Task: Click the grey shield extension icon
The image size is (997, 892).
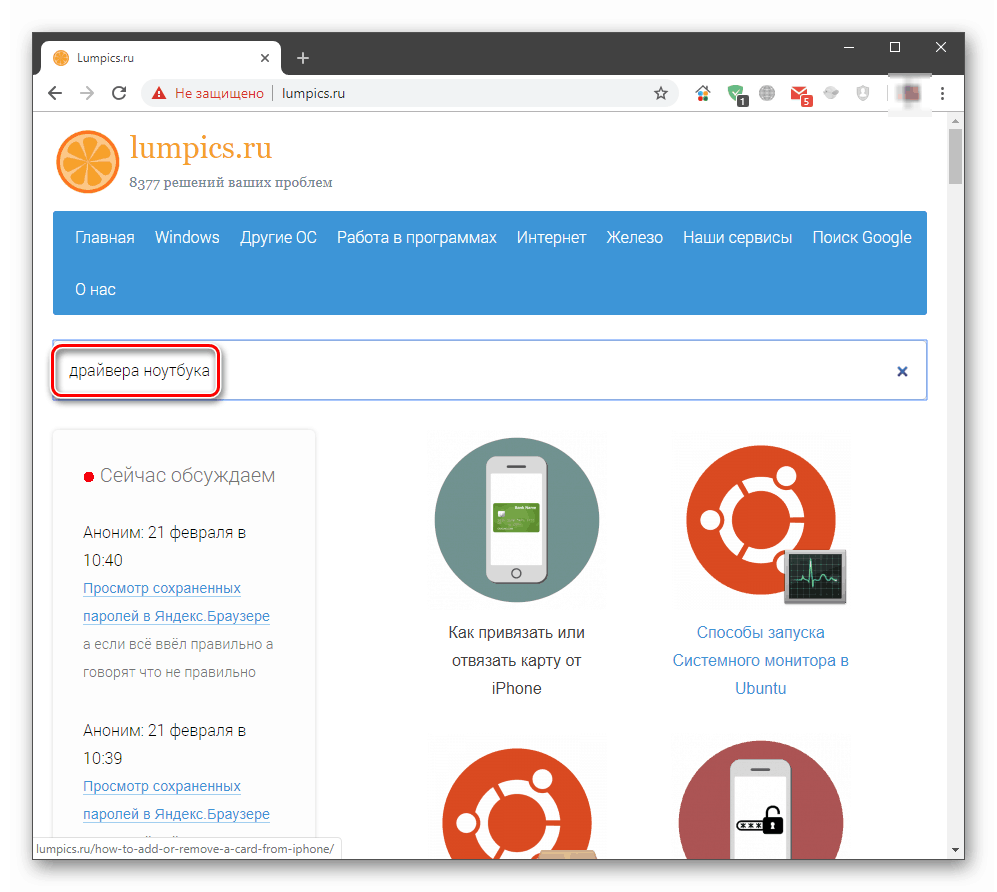Action: 863,93
